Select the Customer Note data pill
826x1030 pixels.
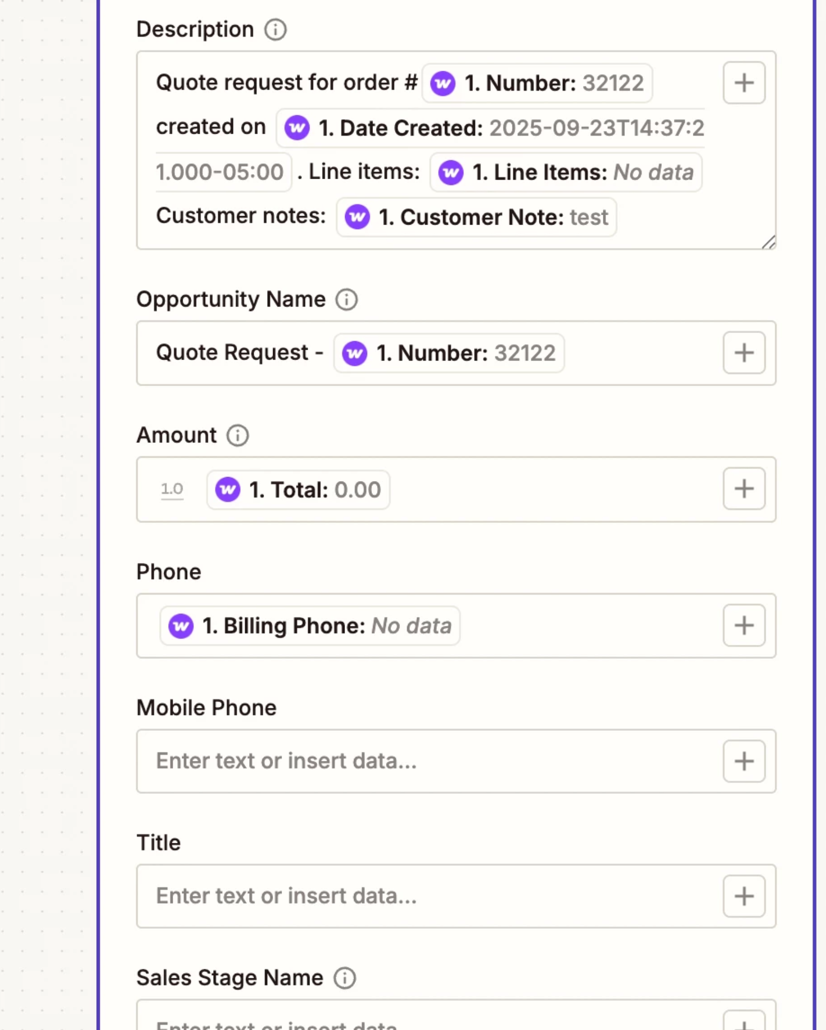[476, 218]
